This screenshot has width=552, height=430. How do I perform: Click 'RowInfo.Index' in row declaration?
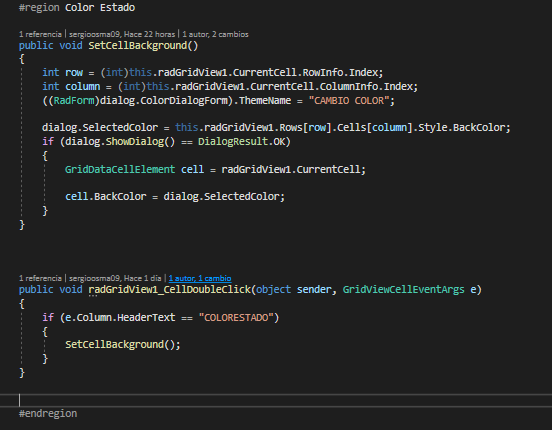coord(340,73)
